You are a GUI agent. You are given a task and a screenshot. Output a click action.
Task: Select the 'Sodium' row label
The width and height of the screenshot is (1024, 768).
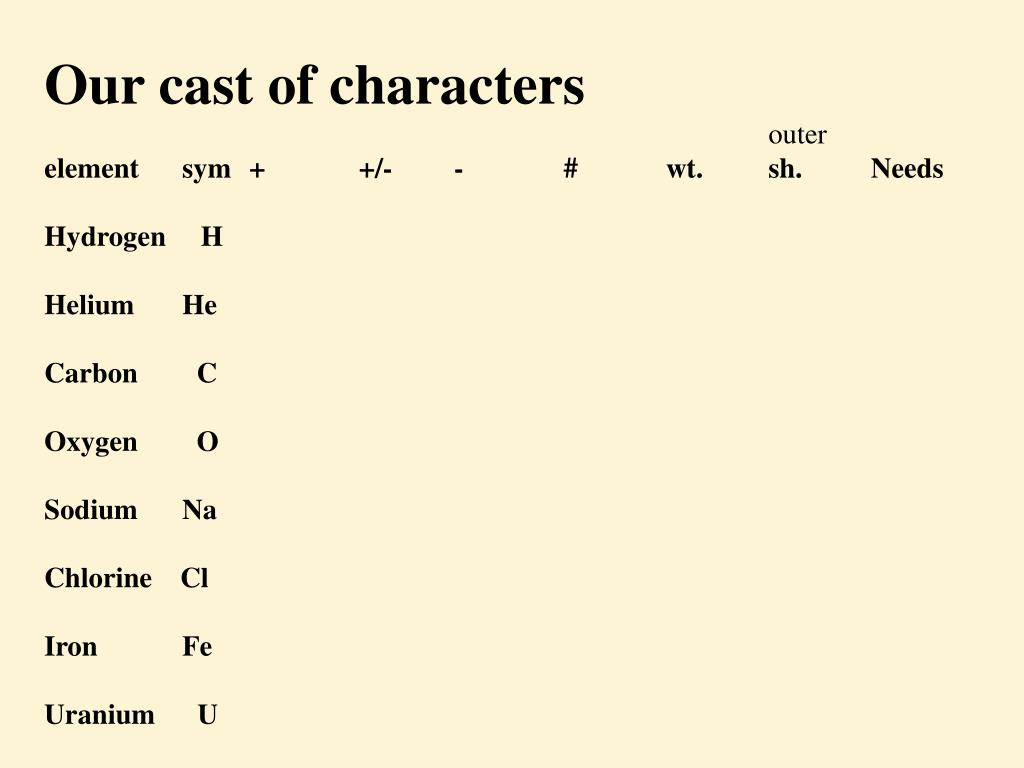[91, 510]
